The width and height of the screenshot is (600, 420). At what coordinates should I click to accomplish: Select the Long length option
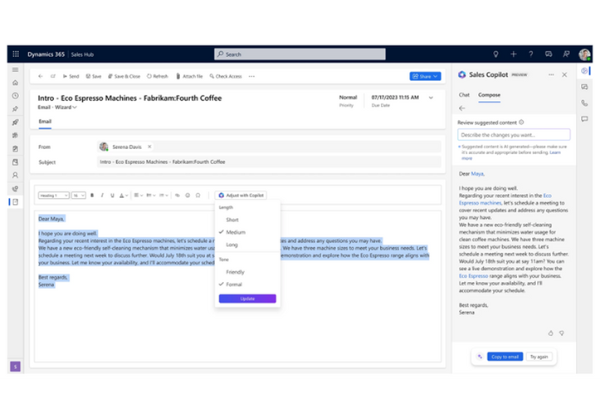[x=232, y=244]
